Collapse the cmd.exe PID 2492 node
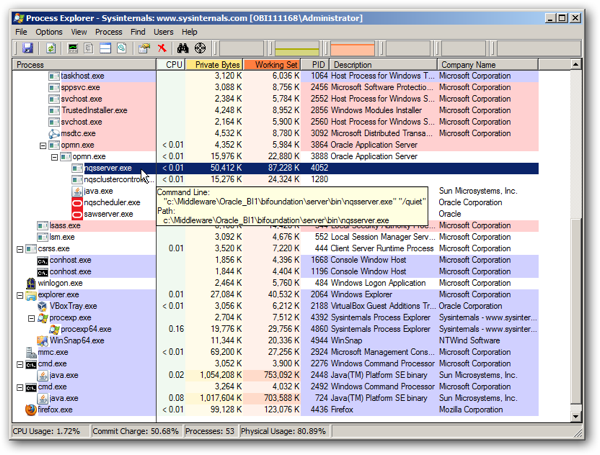This screenshot has width=600, height=455. point(20,387)
